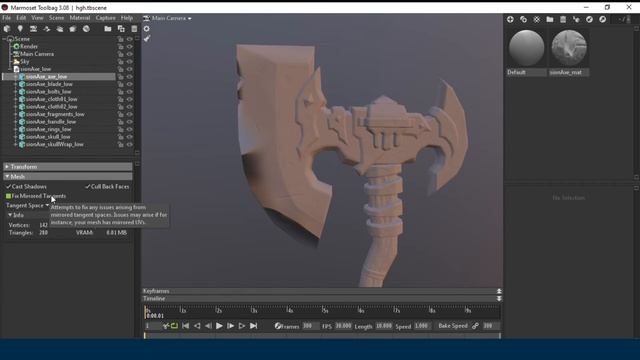This screenshot has width=640, height=360.
Task: Click the globe icon in scene toolbar
Action: click(86, 29)
